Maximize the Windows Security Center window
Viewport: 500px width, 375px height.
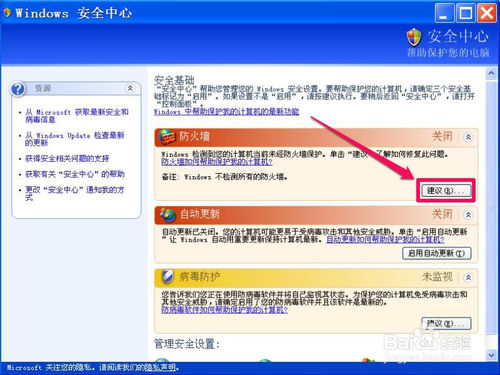pyautogui.click(x=466, y=13)
